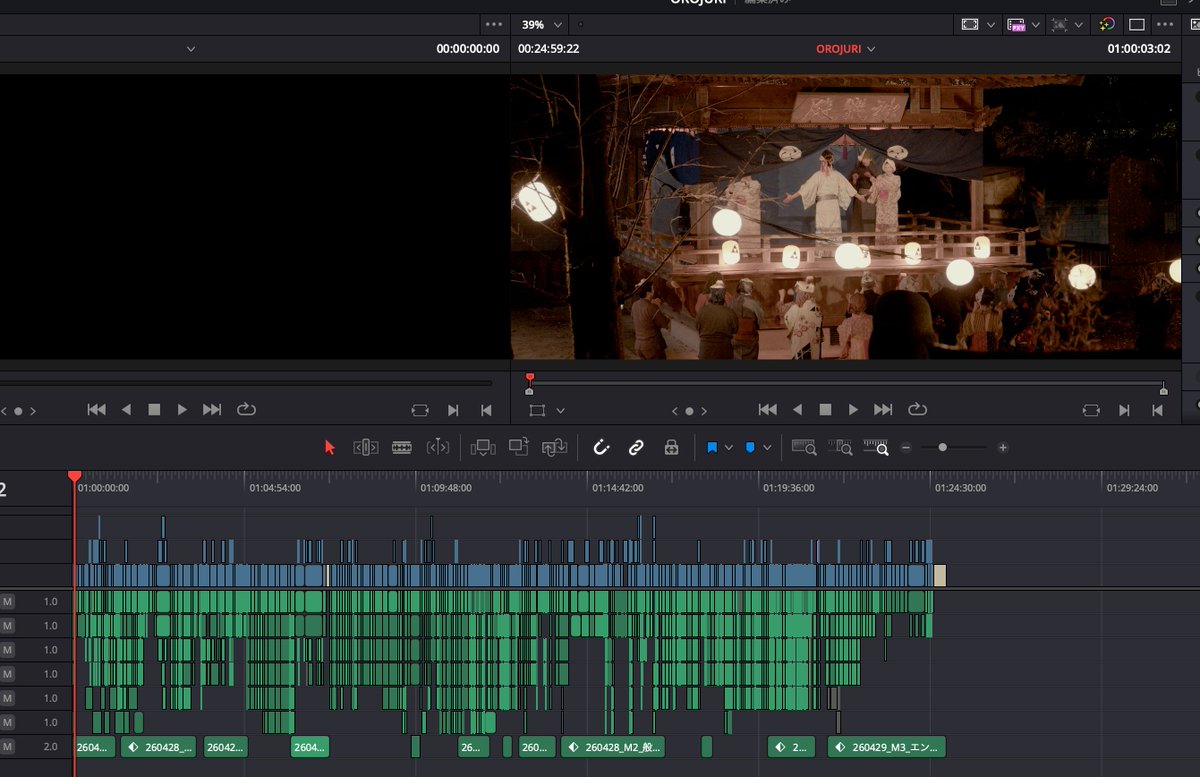Click the proxy PXY icon in viewer toolbar
The width and height of the screenshot is (1200, 777).
pyautogui.click(x=1017, y=24)
